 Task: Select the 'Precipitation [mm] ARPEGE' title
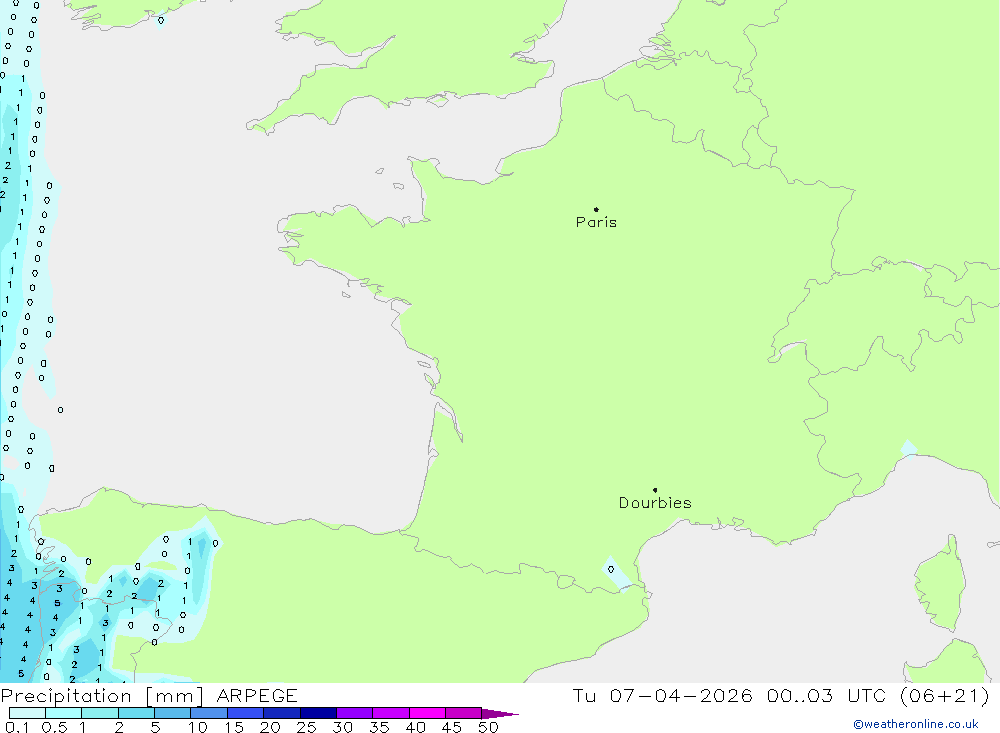(x=149, y=695)
